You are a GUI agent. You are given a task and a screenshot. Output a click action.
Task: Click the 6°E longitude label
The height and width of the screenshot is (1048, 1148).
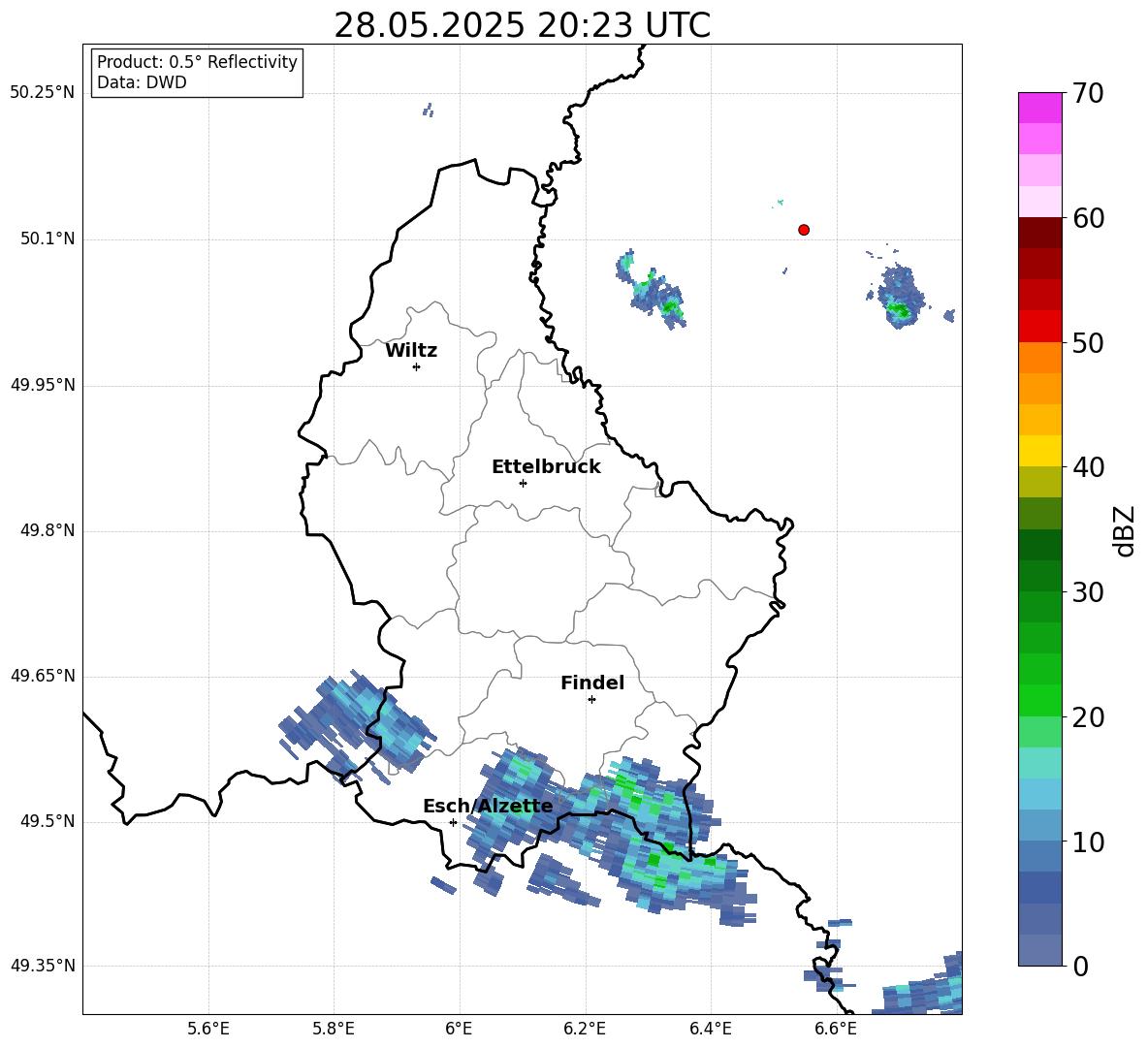[x=459, y=1029]
